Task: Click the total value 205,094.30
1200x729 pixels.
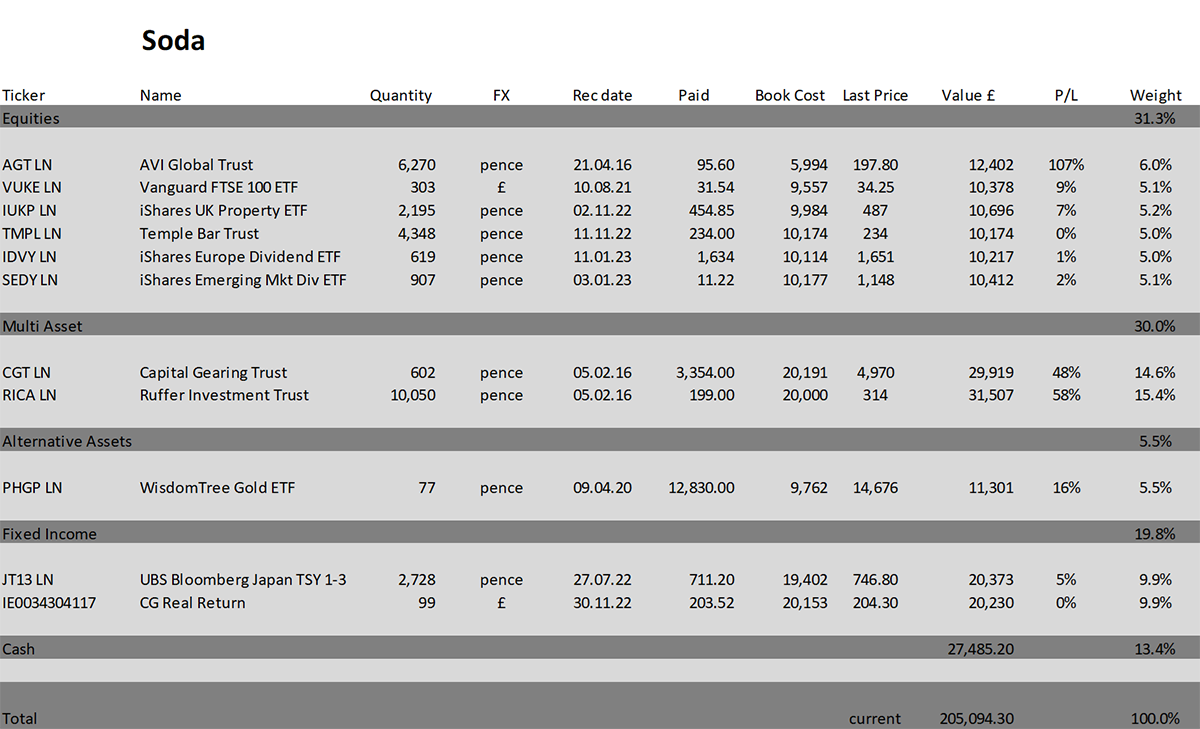Action: [x=977, y=718]
